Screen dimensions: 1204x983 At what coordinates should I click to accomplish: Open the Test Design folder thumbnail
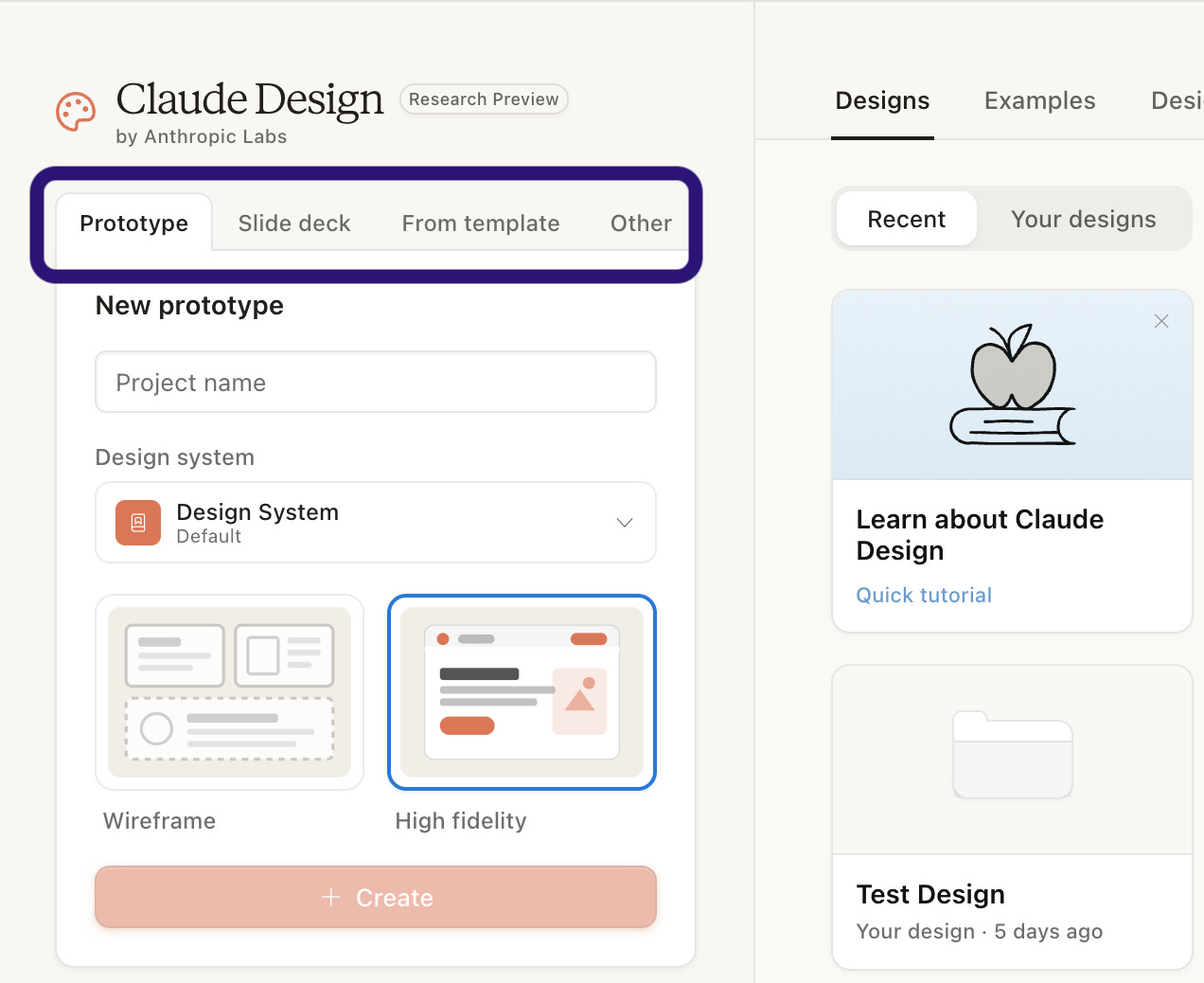pos(1012,755)
